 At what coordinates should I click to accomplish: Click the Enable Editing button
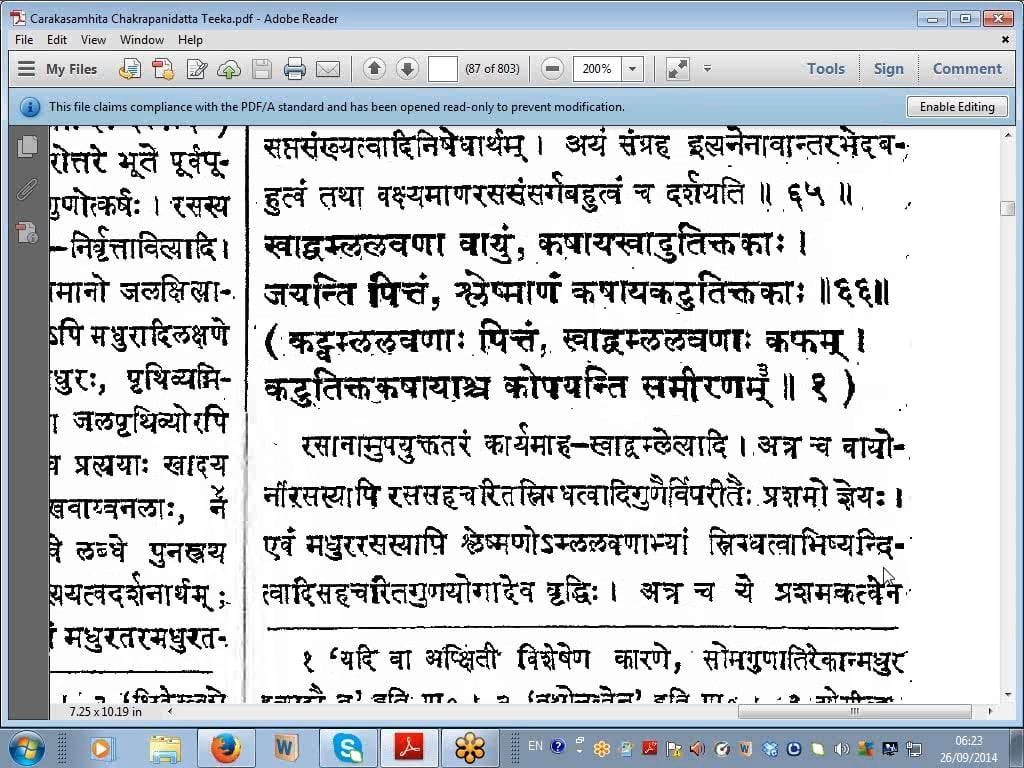[x=957, y=107]
